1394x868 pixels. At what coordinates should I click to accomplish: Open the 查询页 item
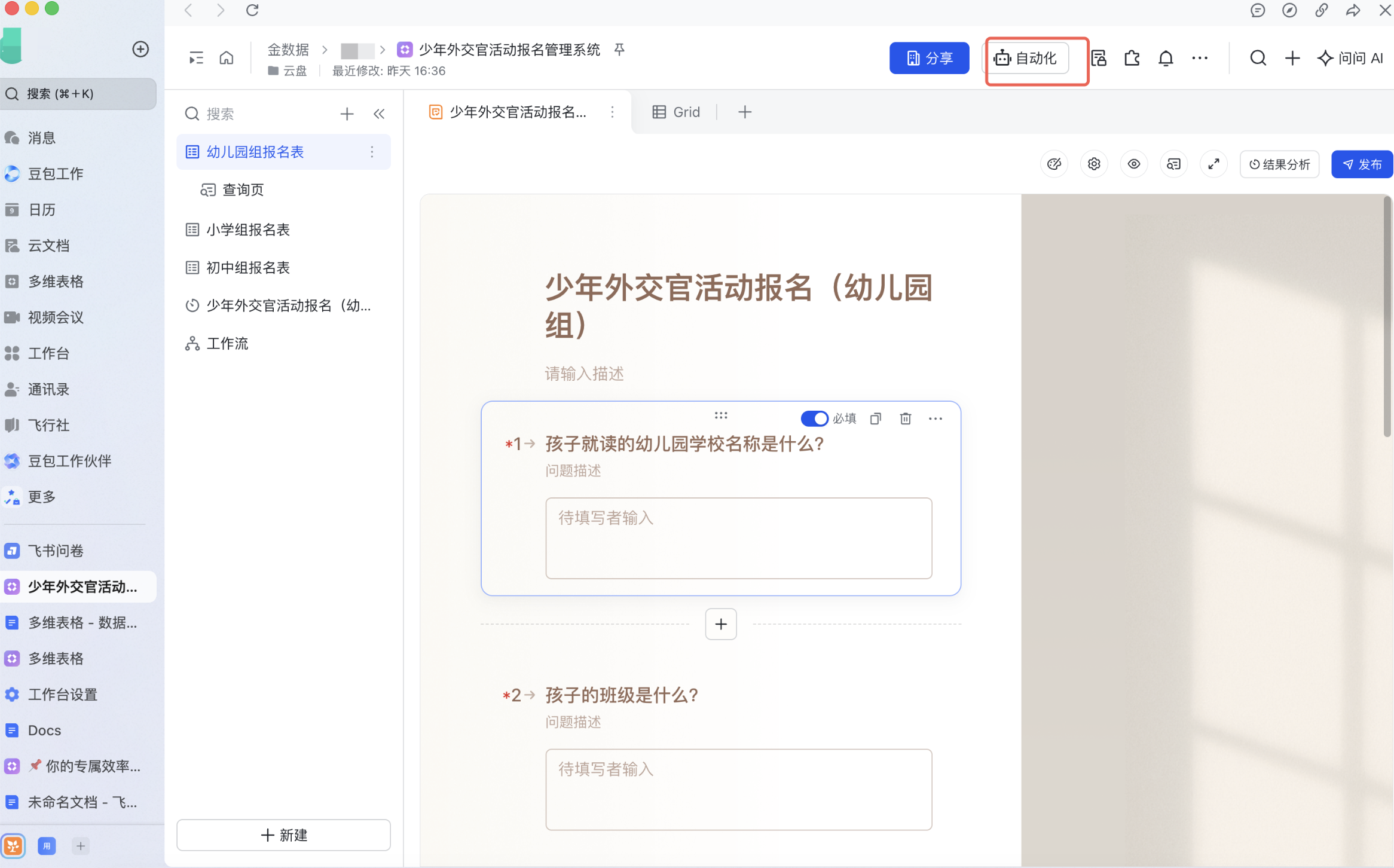(x=283, y=190)
